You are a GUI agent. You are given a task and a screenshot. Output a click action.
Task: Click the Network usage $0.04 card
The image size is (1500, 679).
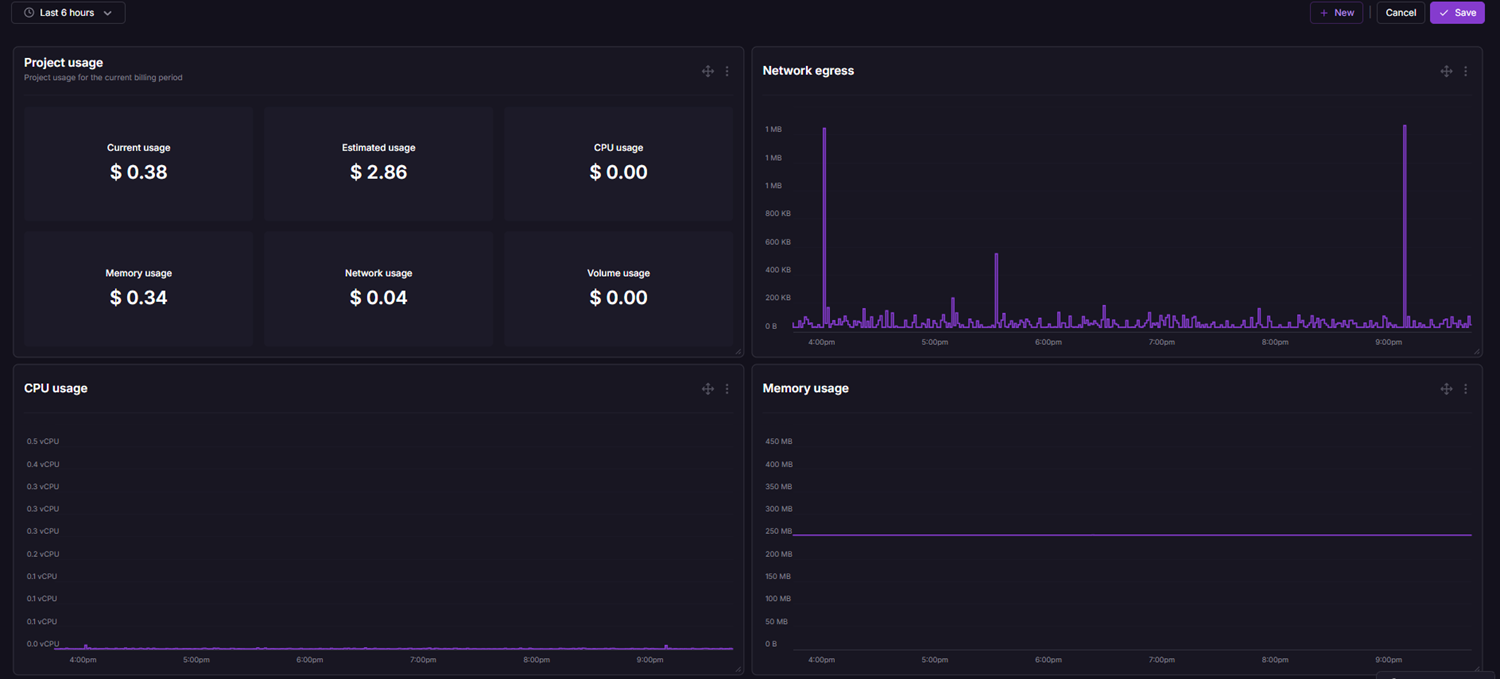(x=378, y=289)
